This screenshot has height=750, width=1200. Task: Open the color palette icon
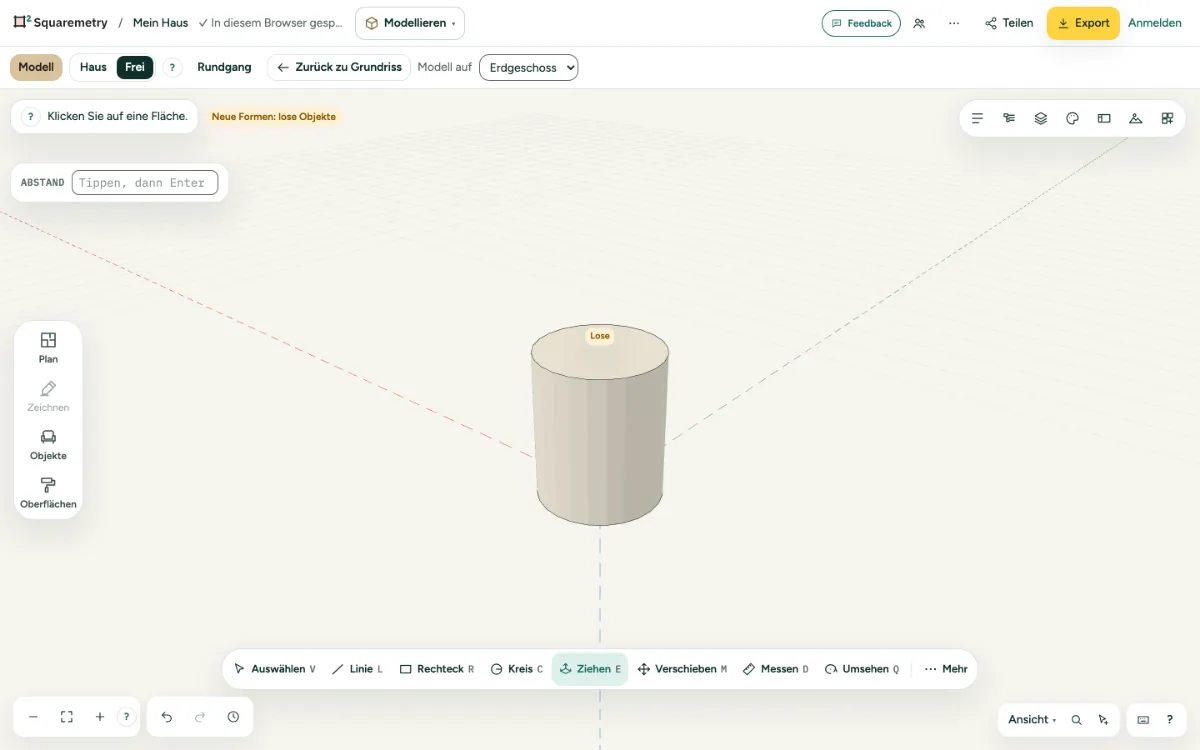pos(1072,118)
